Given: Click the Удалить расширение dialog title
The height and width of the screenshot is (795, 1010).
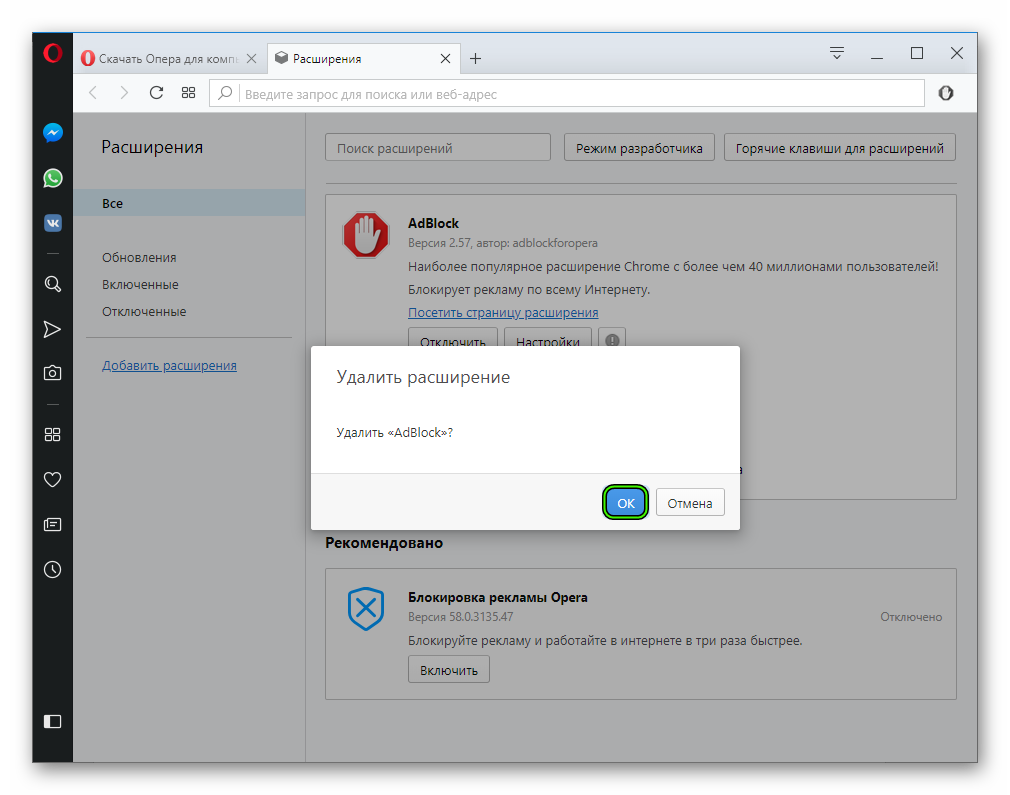Looking at the screenshot, I should 423,377.
